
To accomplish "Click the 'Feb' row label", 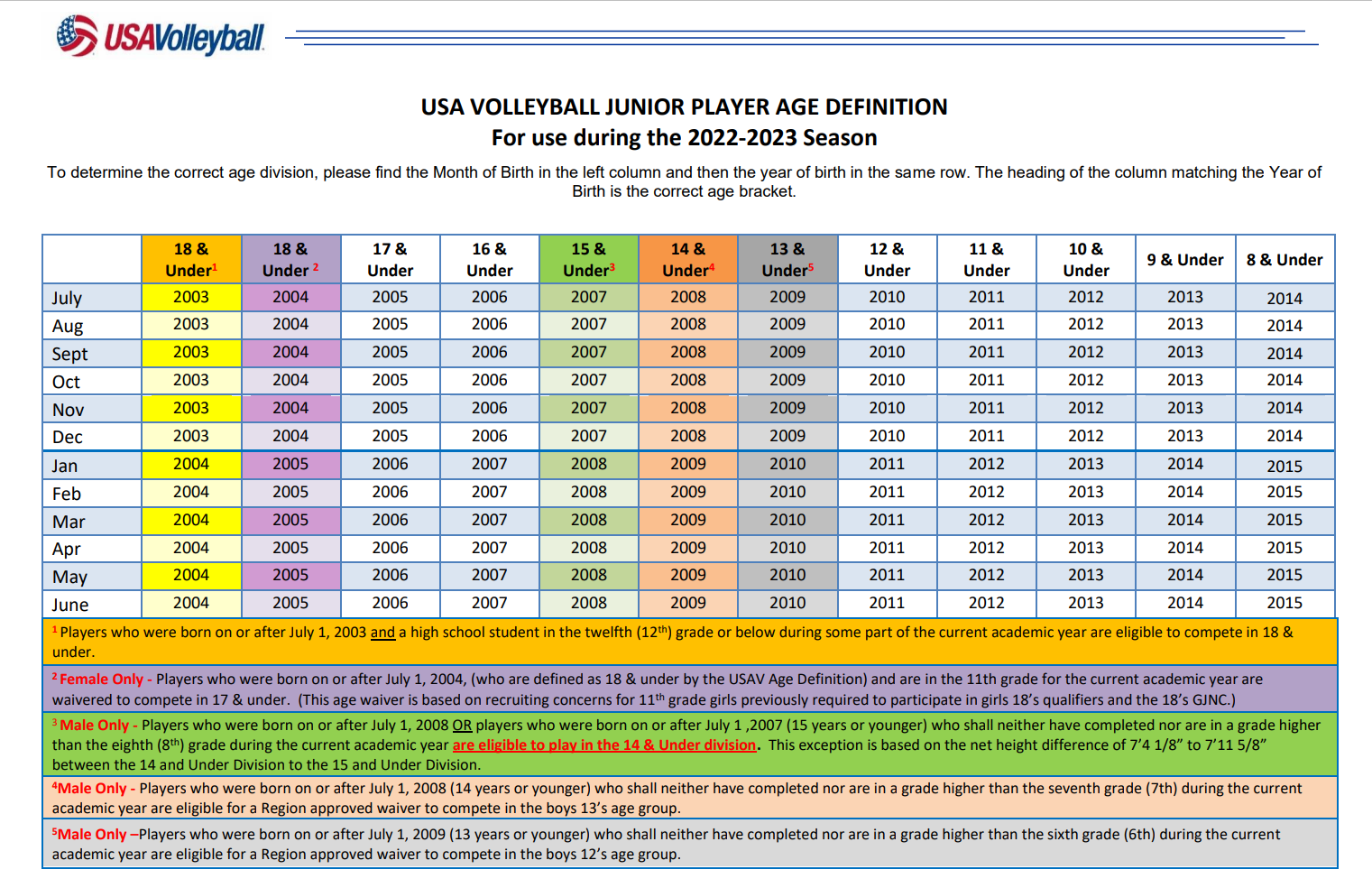I will tap(92, 494).
